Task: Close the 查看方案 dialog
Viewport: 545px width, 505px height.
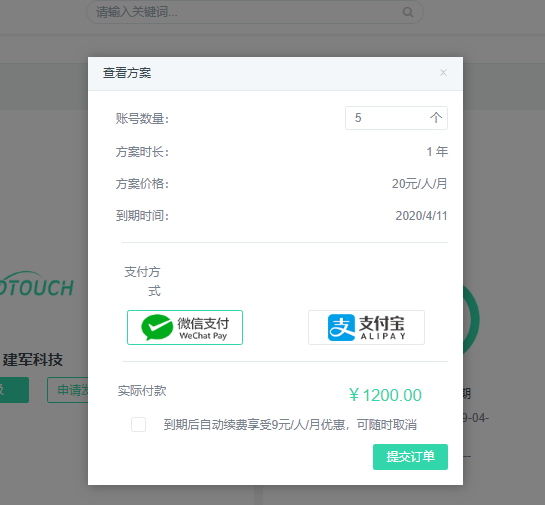Action: [x=444, y=73]
